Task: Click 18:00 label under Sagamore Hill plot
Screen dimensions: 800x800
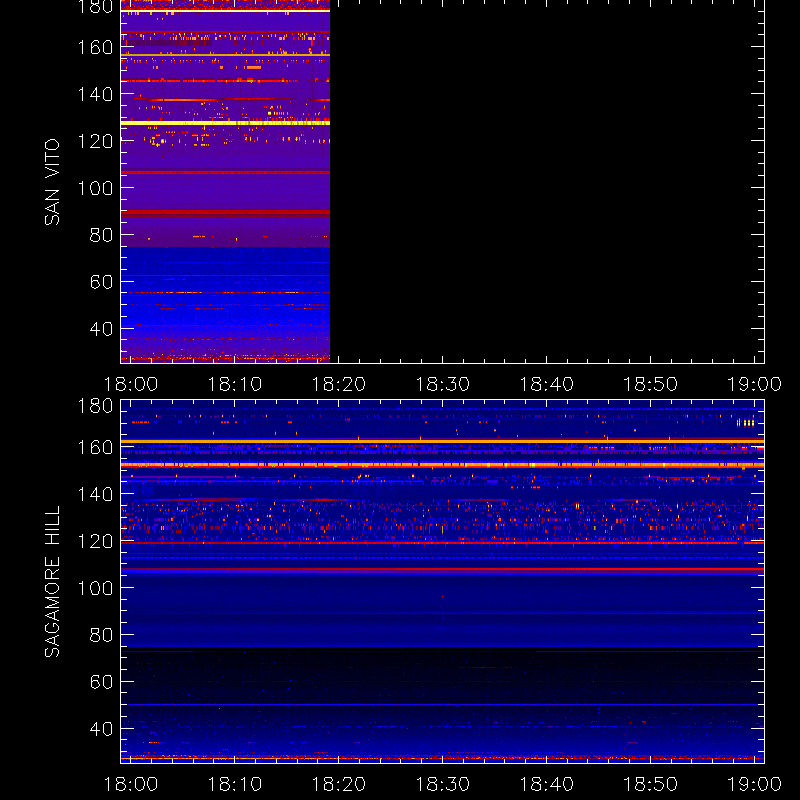Action: 131,784
